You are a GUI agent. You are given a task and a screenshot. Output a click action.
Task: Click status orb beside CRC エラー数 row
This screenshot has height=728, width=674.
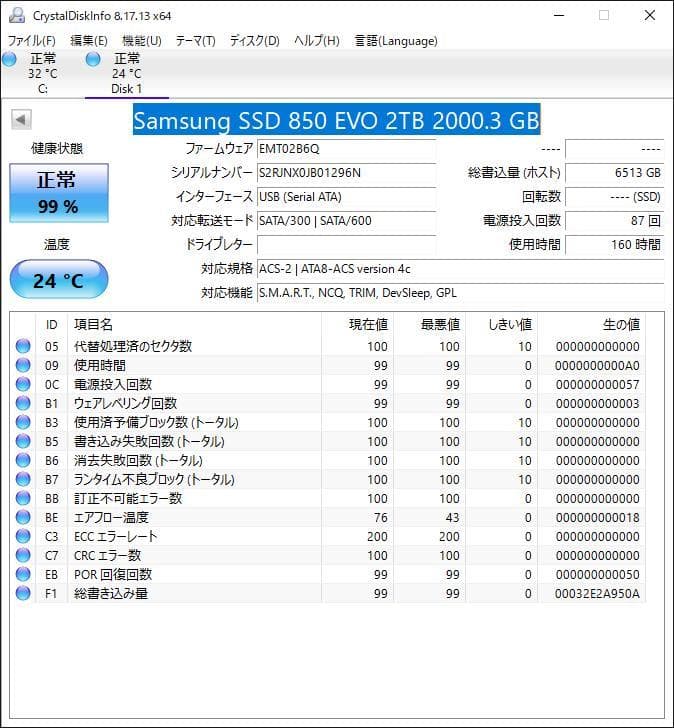pyautogui.click(x=23, y=556)
